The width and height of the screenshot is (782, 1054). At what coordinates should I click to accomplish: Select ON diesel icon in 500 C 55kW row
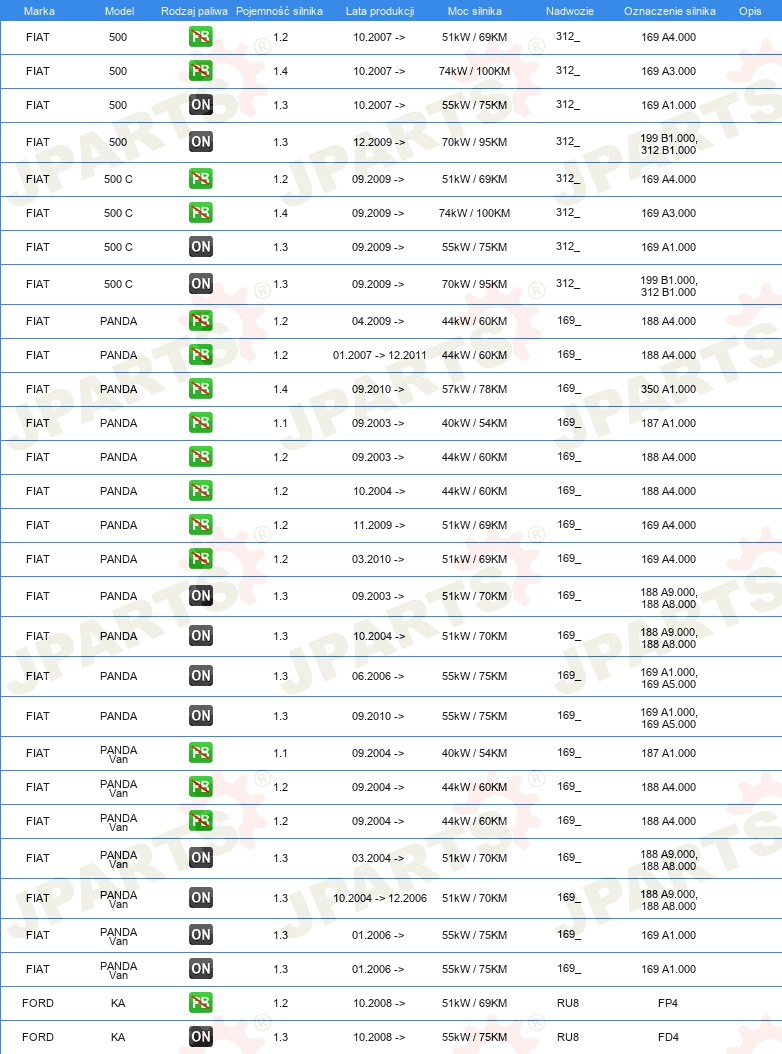pyautogui.click(x=200, y=247)
